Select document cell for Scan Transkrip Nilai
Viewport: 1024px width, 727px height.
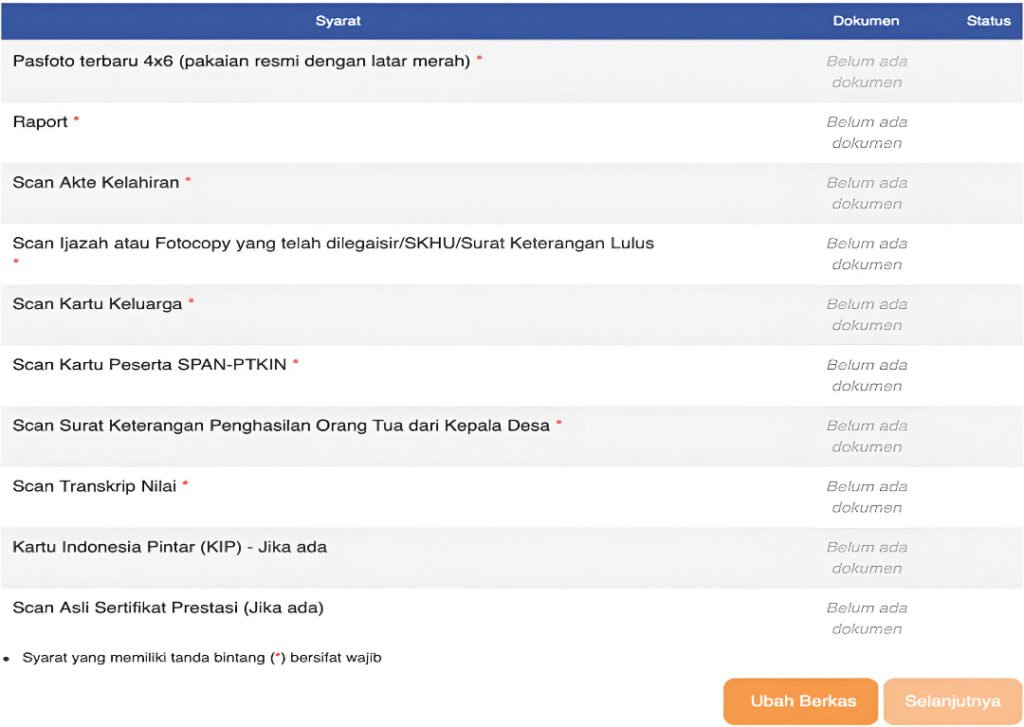[x=866, y=497]
